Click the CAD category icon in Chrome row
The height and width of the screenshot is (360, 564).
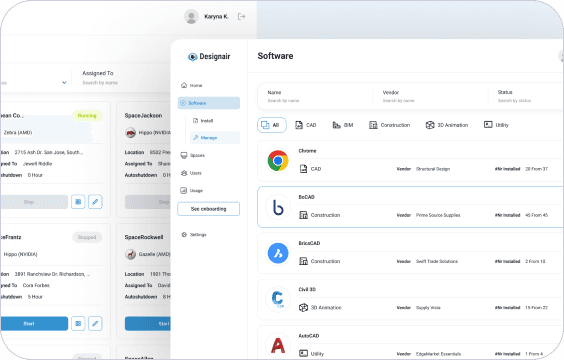coord(304,169)
